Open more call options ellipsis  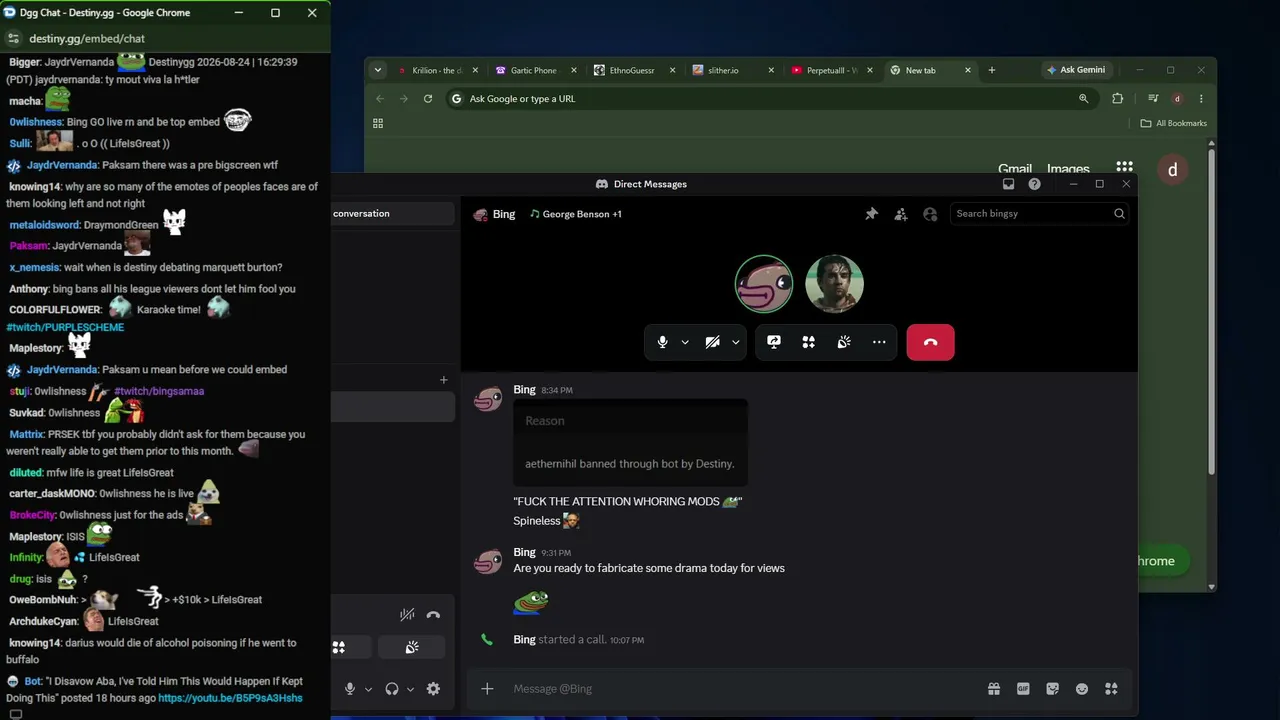[879, 342]
